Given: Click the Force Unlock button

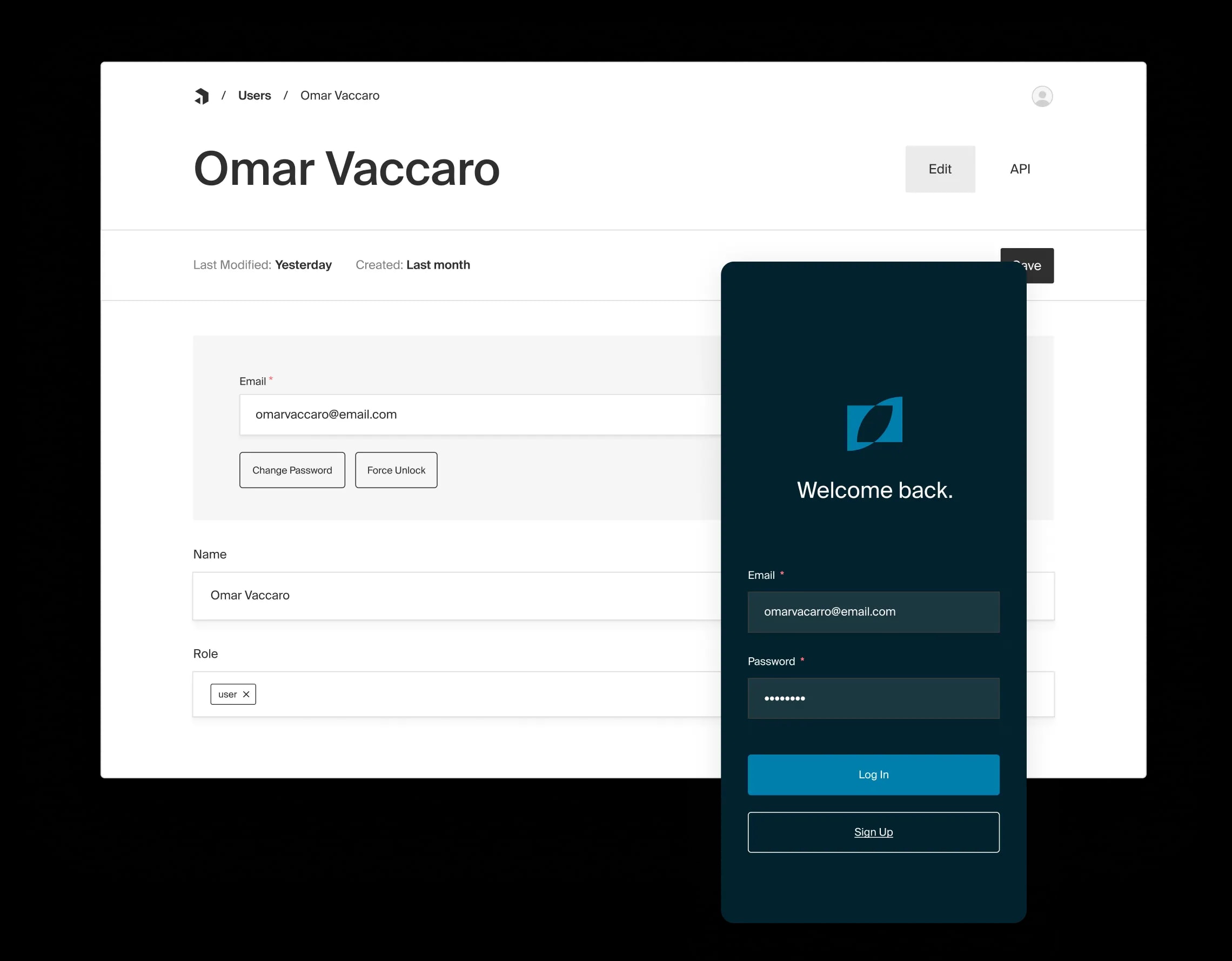Looking at the screenshot, I should (x=397, y=469).
